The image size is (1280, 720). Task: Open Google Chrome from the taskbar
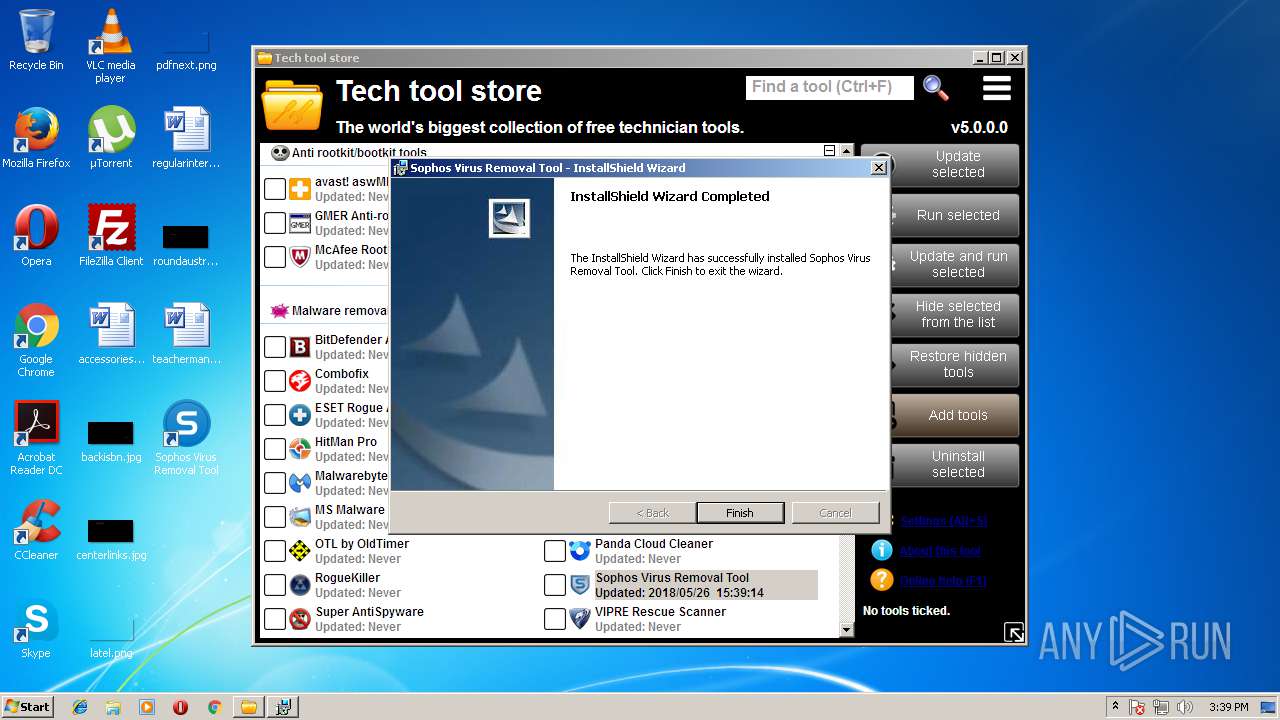tap(213, 707)
